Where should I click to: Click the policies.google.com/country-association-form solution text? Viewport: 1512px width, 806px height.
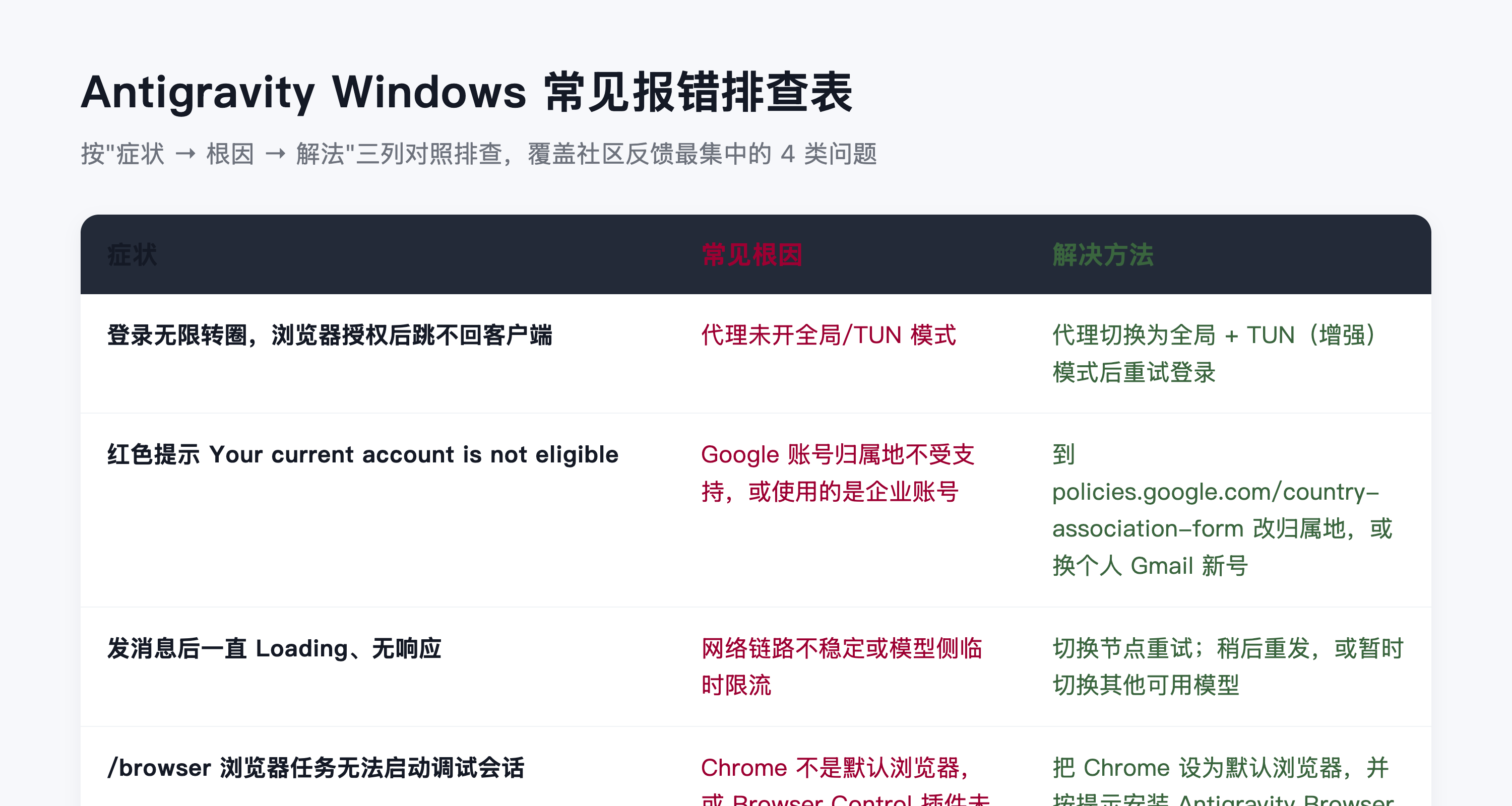tap(1222, 510)
